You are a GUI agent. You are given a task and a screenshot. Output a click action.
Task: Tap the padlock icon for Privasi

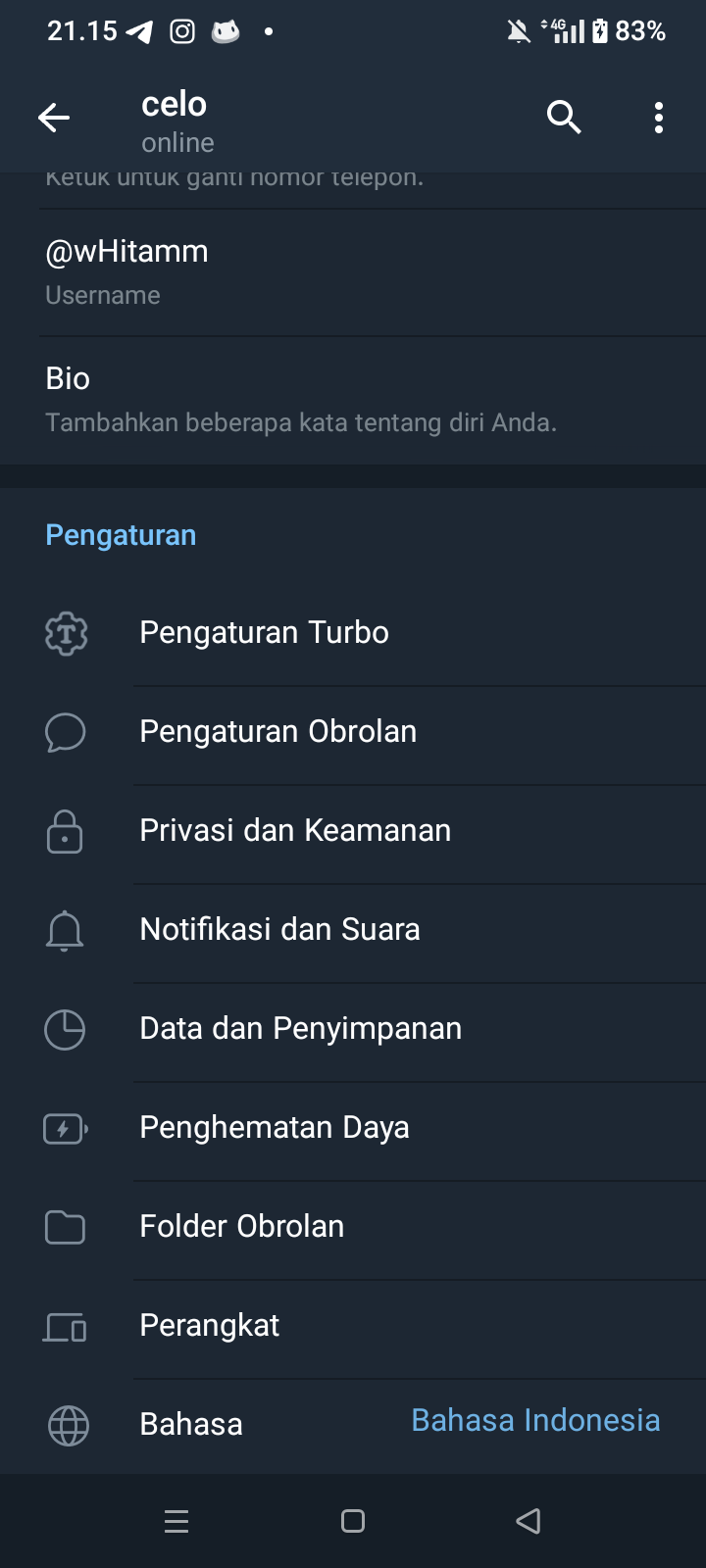click(x=66, y=831)
